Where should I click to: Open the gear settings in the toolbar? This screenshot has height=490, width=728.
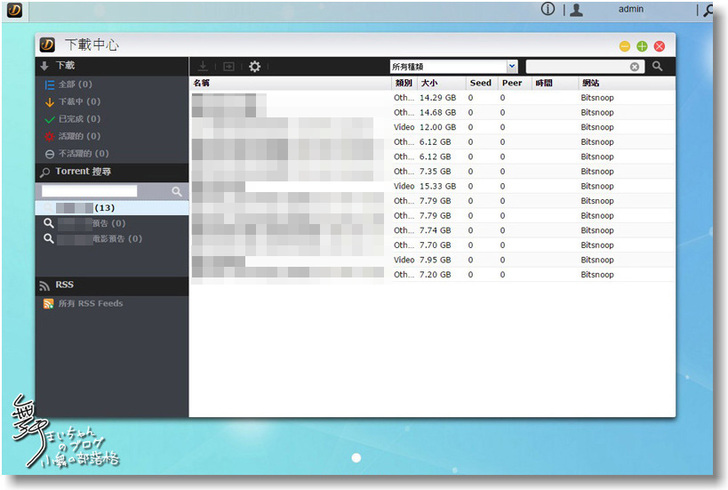(254, 66)
